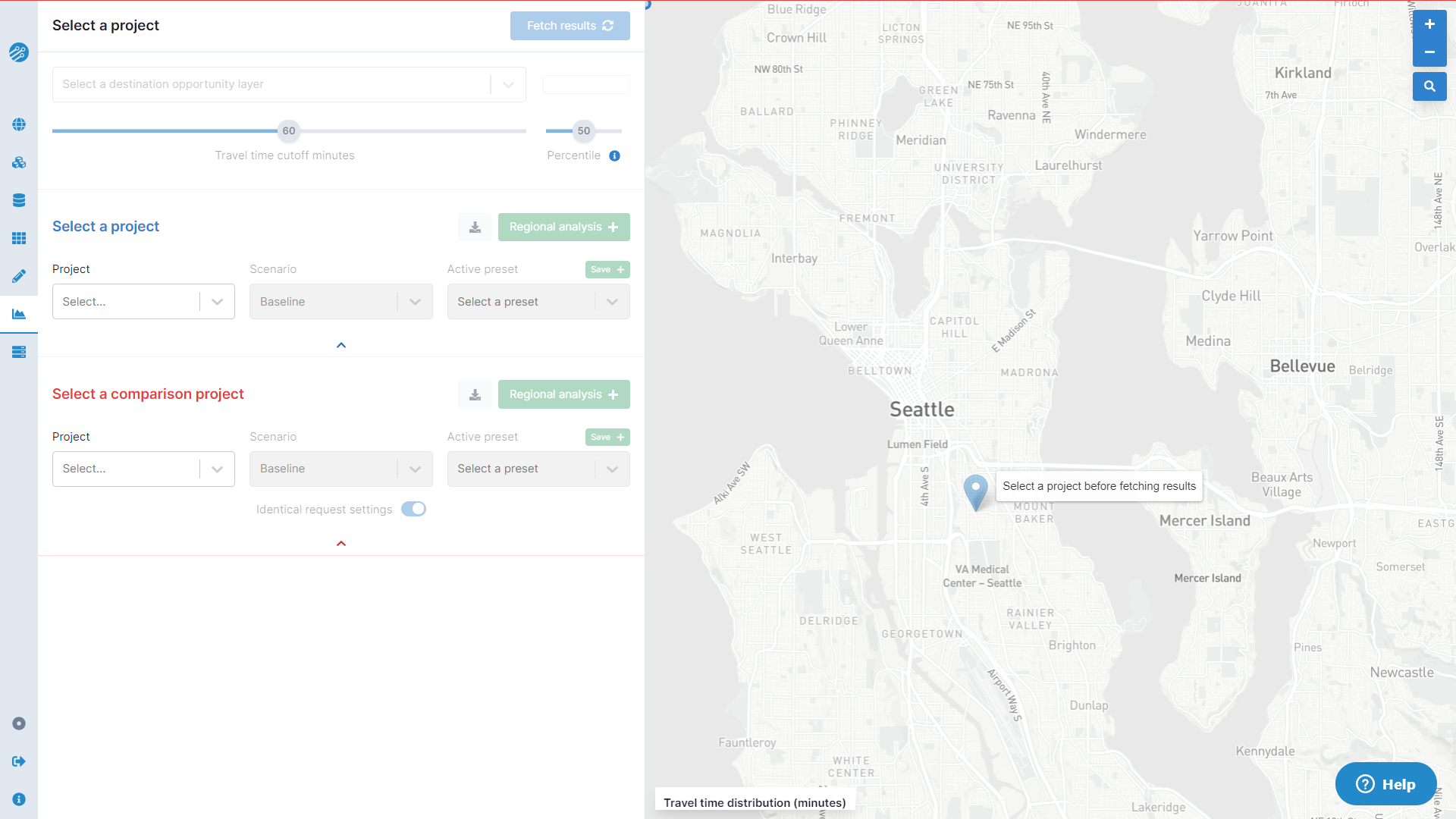Image resolution: width=1456 pixels, height=819 pixels.
Task: Disable the Identical request settings toggle
Action: [x=413, y=509]
